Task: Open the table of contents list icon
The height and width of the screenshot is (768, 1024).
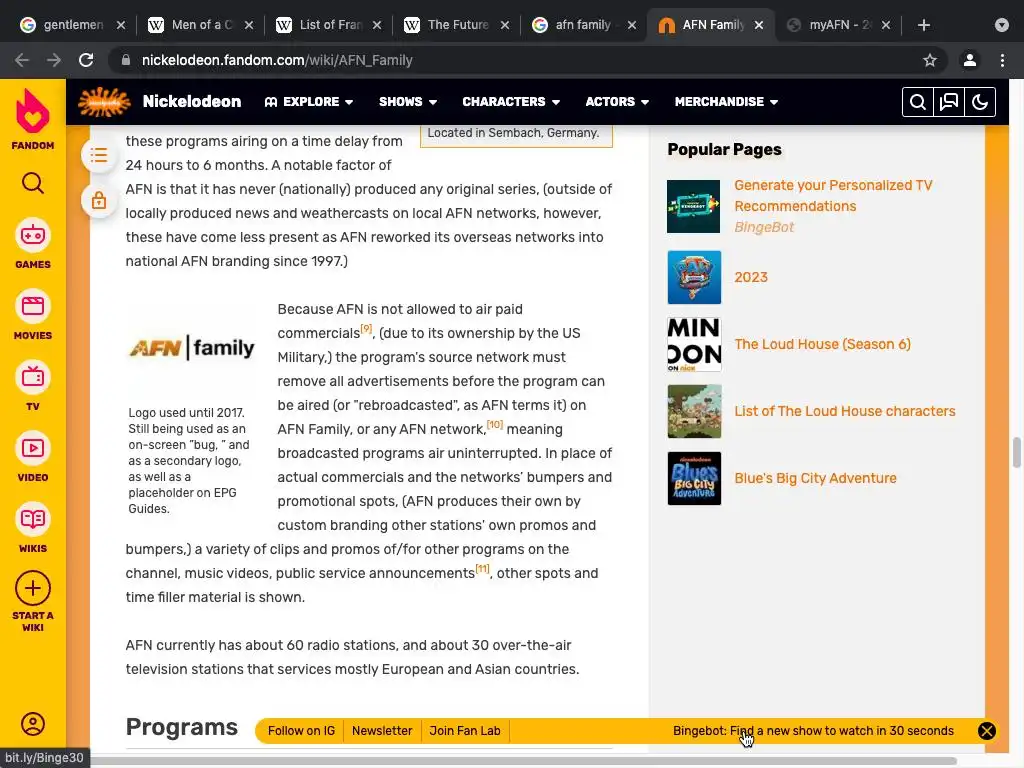Action: tap(99, 155)
